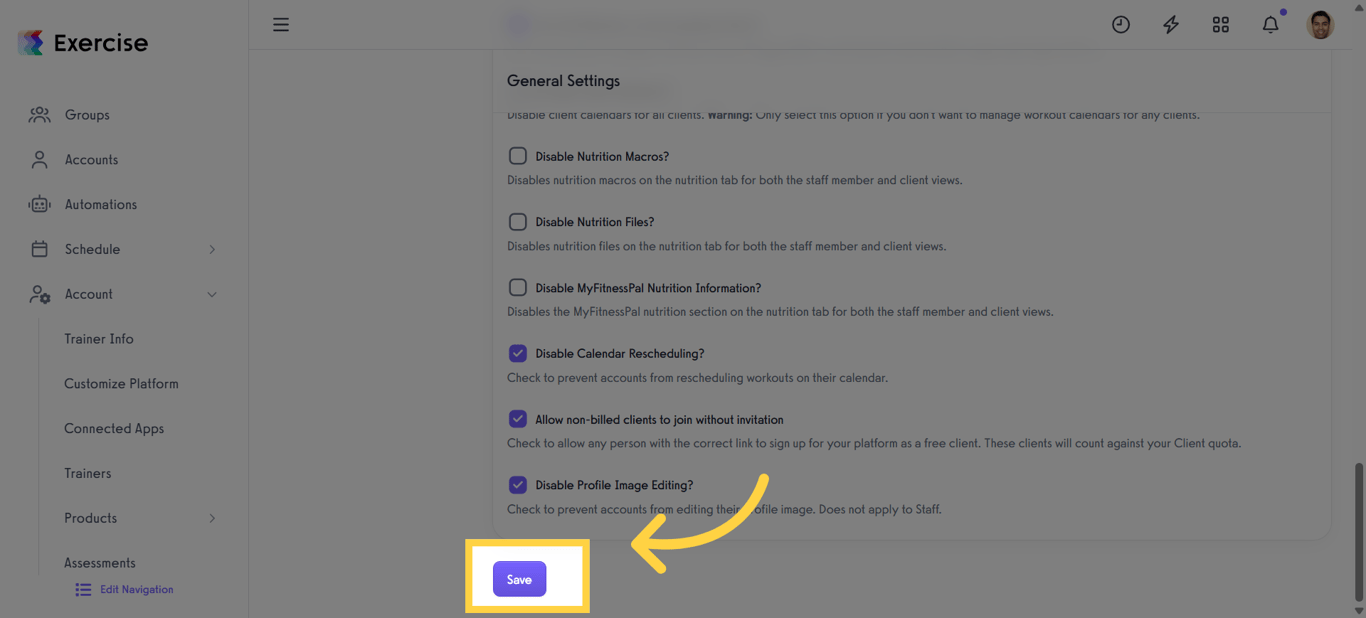Enable Disable Nutrition Macros checkbox
Image resolution: width=1366 pixels, height=618 pixels.
tap(517, 155)
